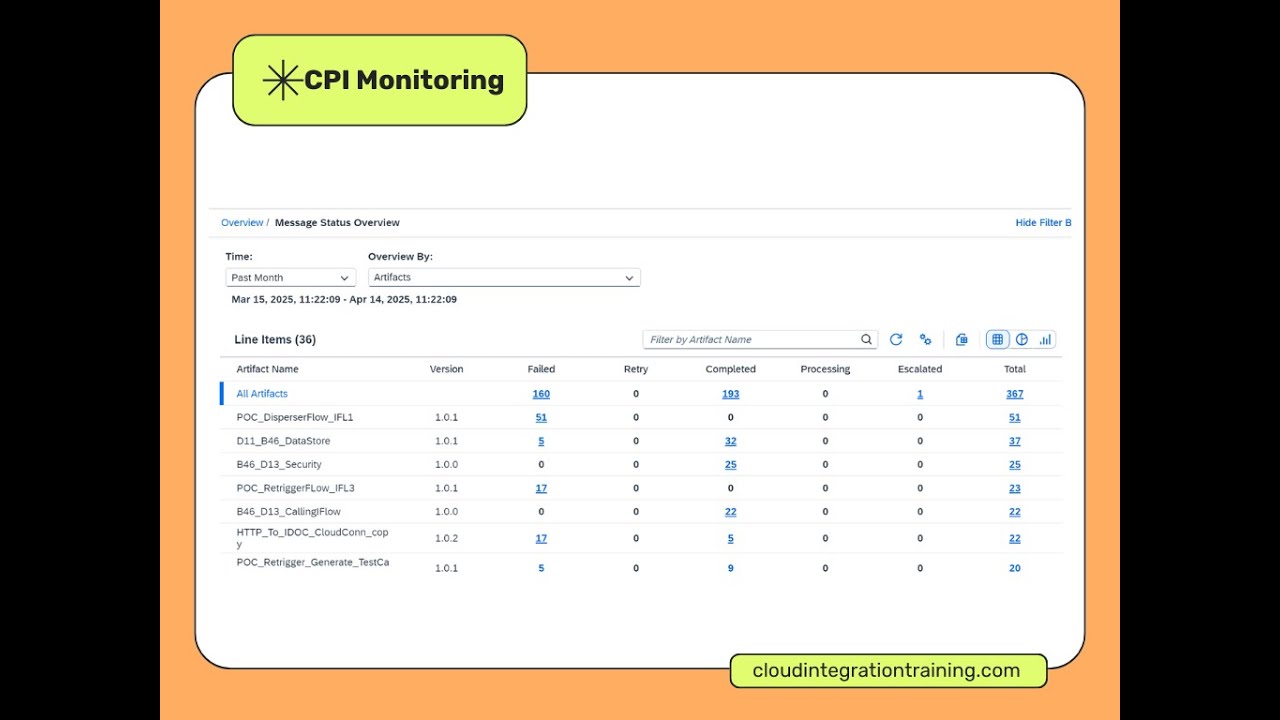Switch to pie chart view
The height and width of the screenshot is (720, 1280).
(1022, 340)
